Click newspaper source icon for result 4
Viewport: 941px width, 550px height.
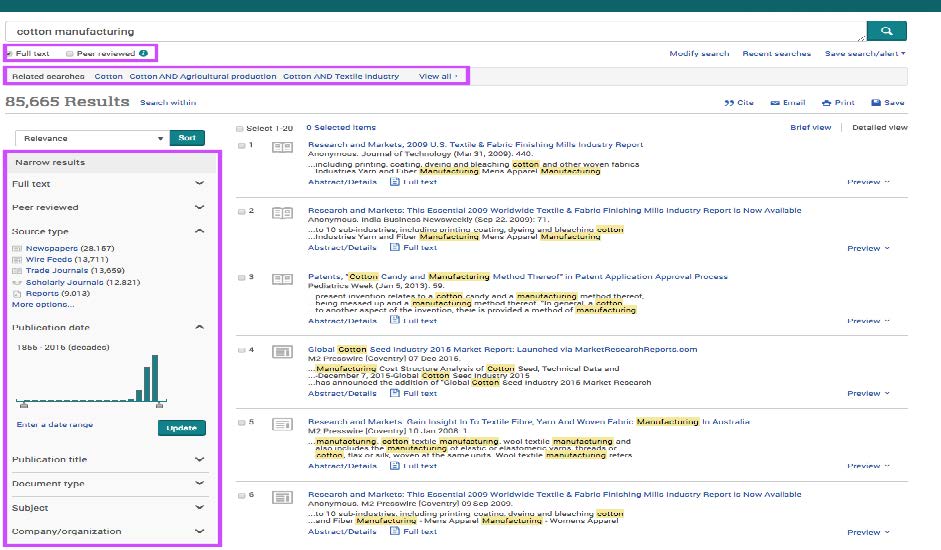282,351
